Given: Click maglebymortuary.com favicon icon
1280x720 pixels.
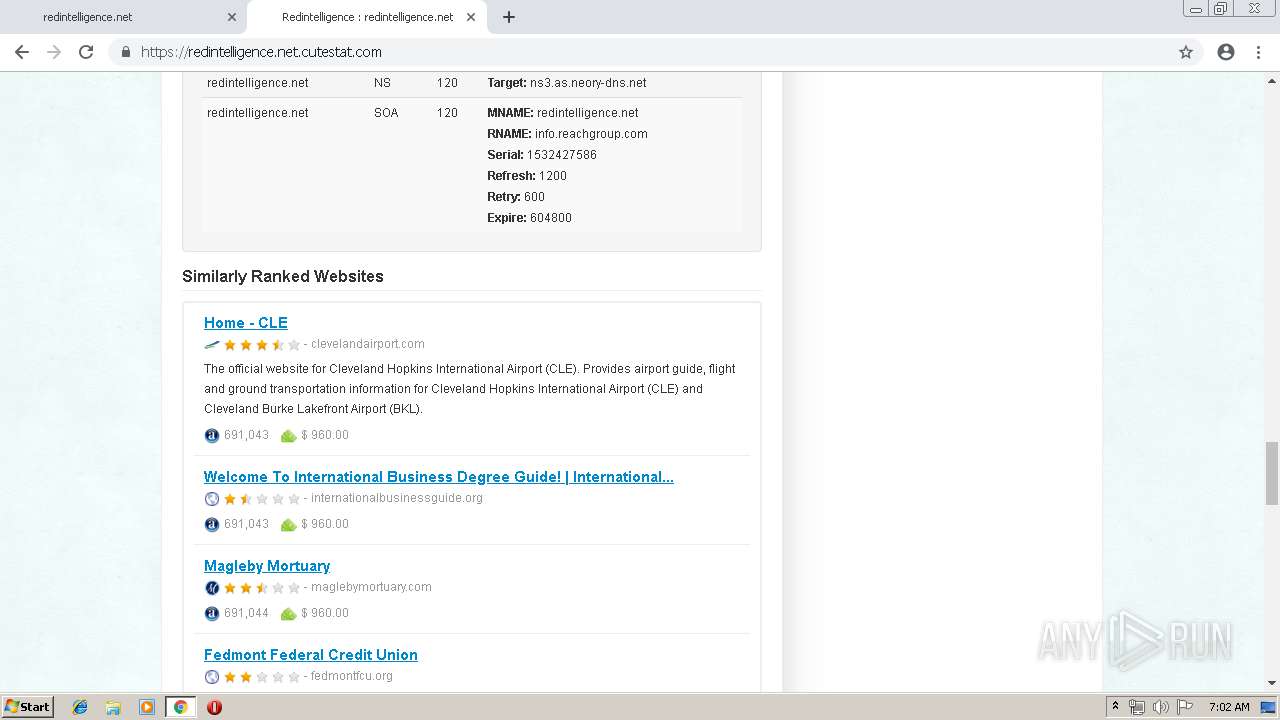Looking at the screenshot, I should pos(212,588).
